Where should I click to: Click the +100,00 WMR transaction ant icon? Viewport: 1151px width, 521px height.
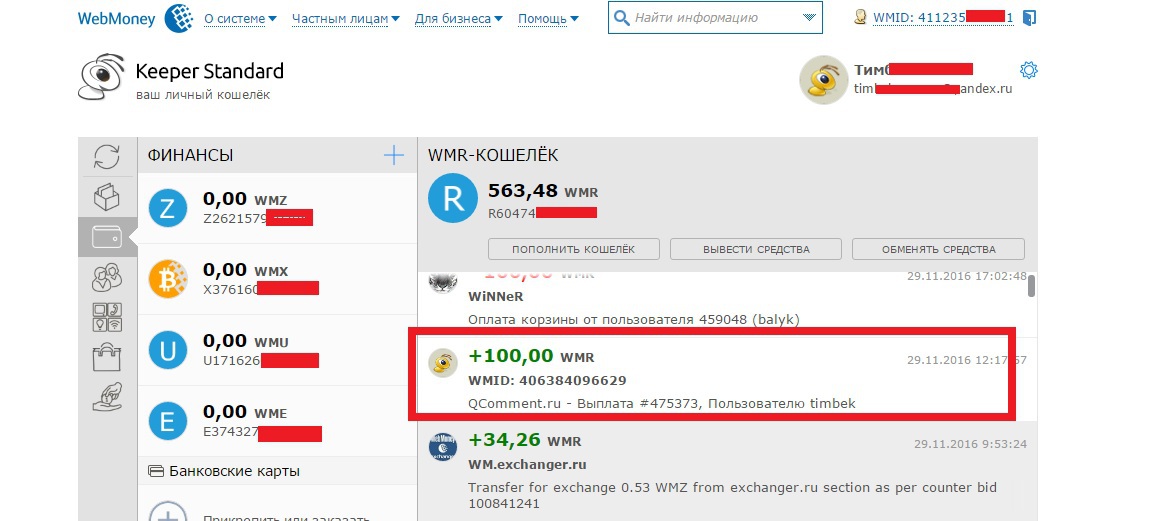click(x=443, y=363)
